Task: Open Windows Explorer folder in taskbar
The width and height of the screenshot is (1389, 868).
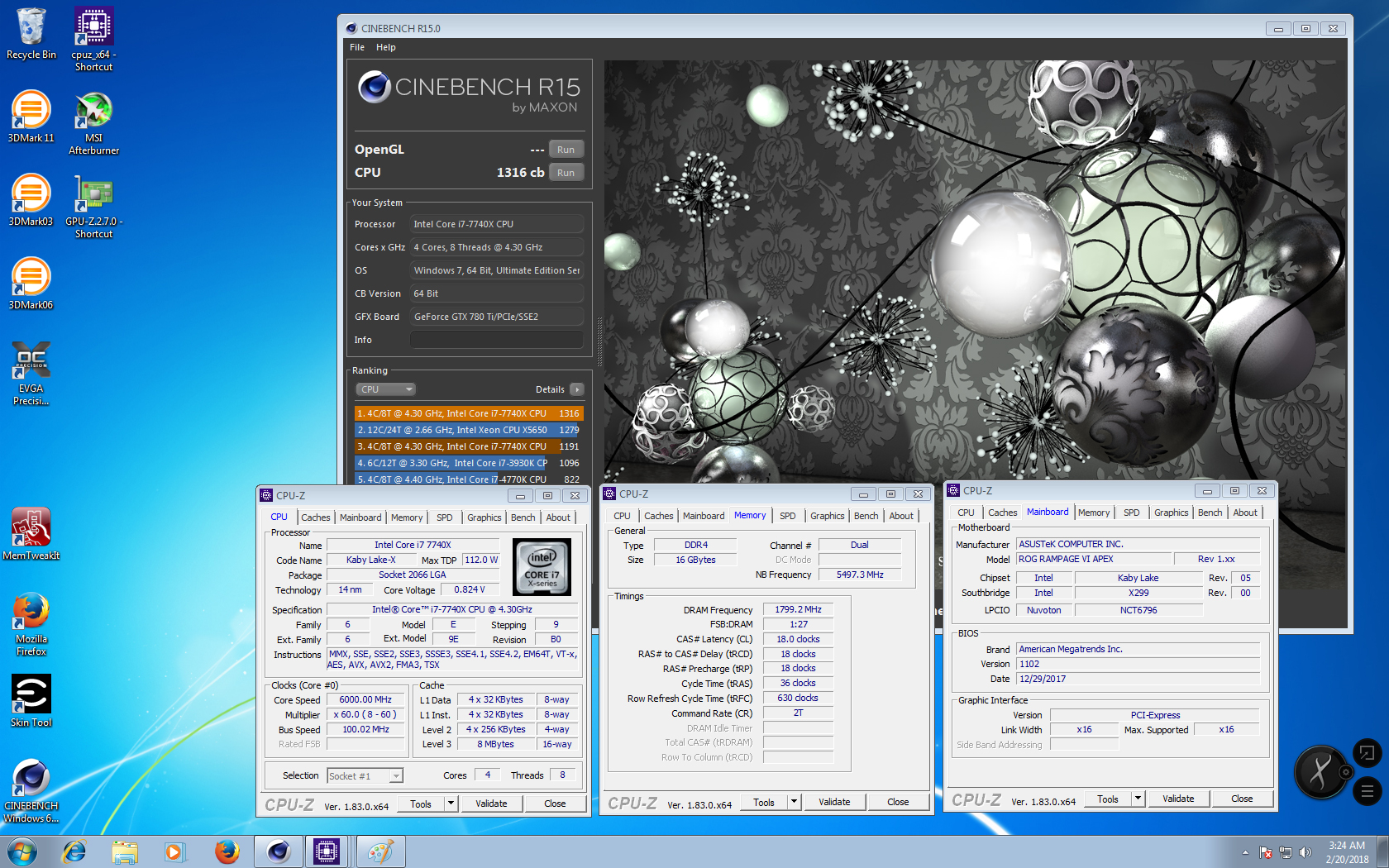Action: point(125,851)
